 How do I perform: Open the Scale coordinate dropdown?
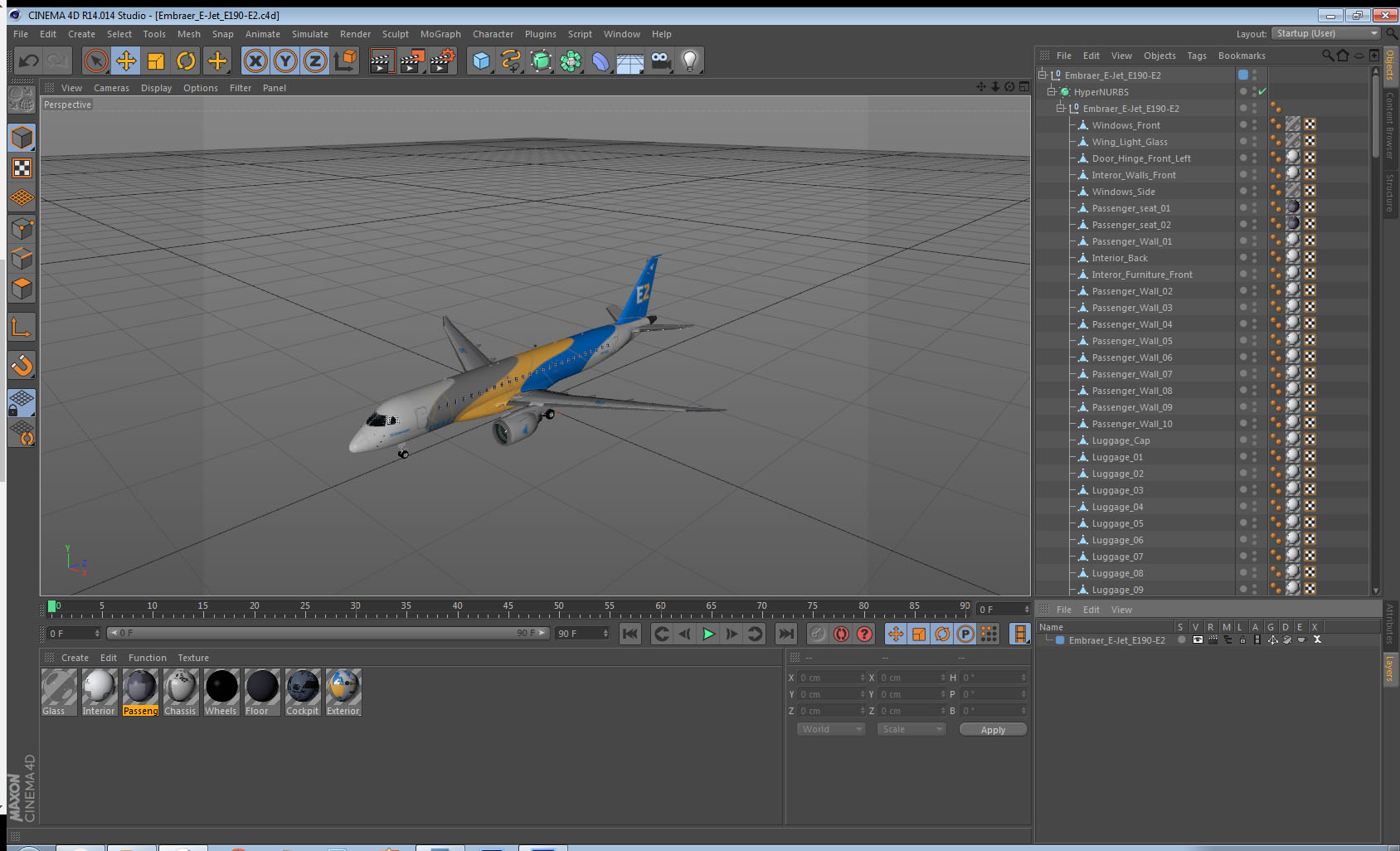point(911,729)
